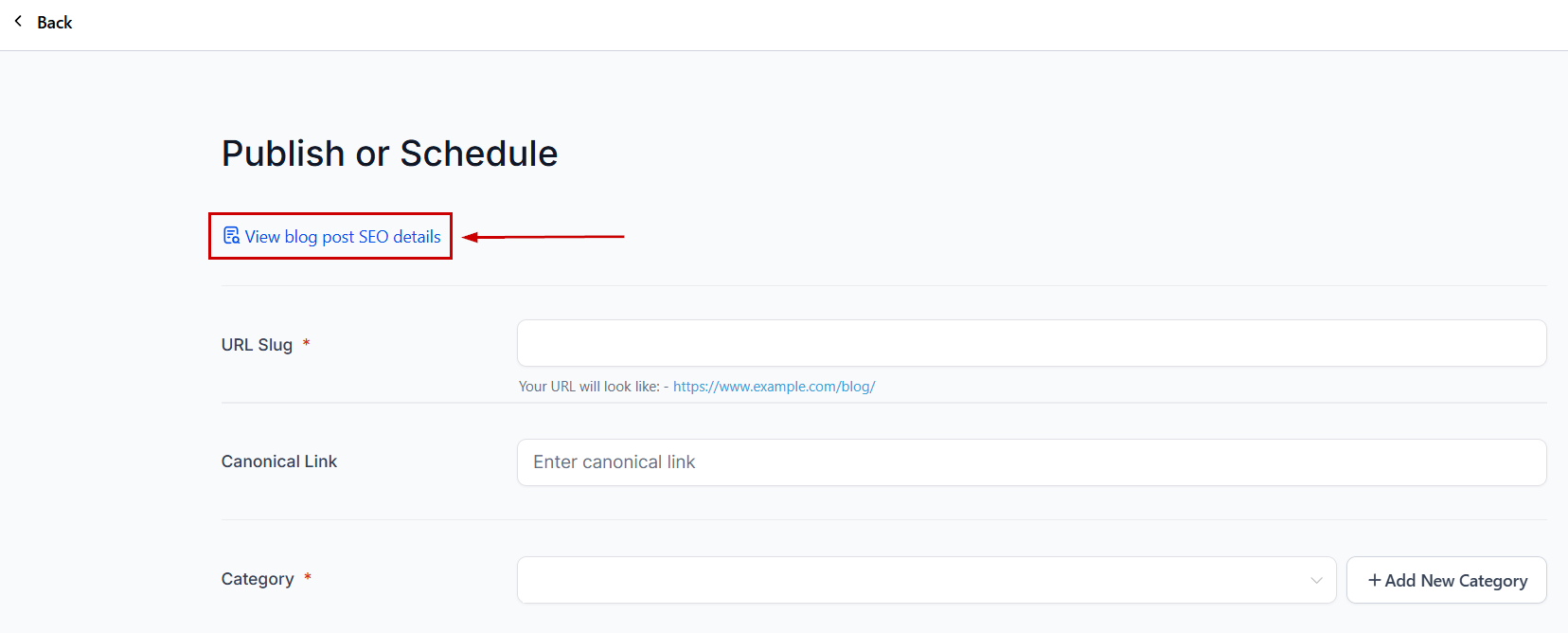The image size is (1568, 633).
Task: Click the red asterisk beside URL Slug
Action: pyautogui.click(x=307, y=343)
